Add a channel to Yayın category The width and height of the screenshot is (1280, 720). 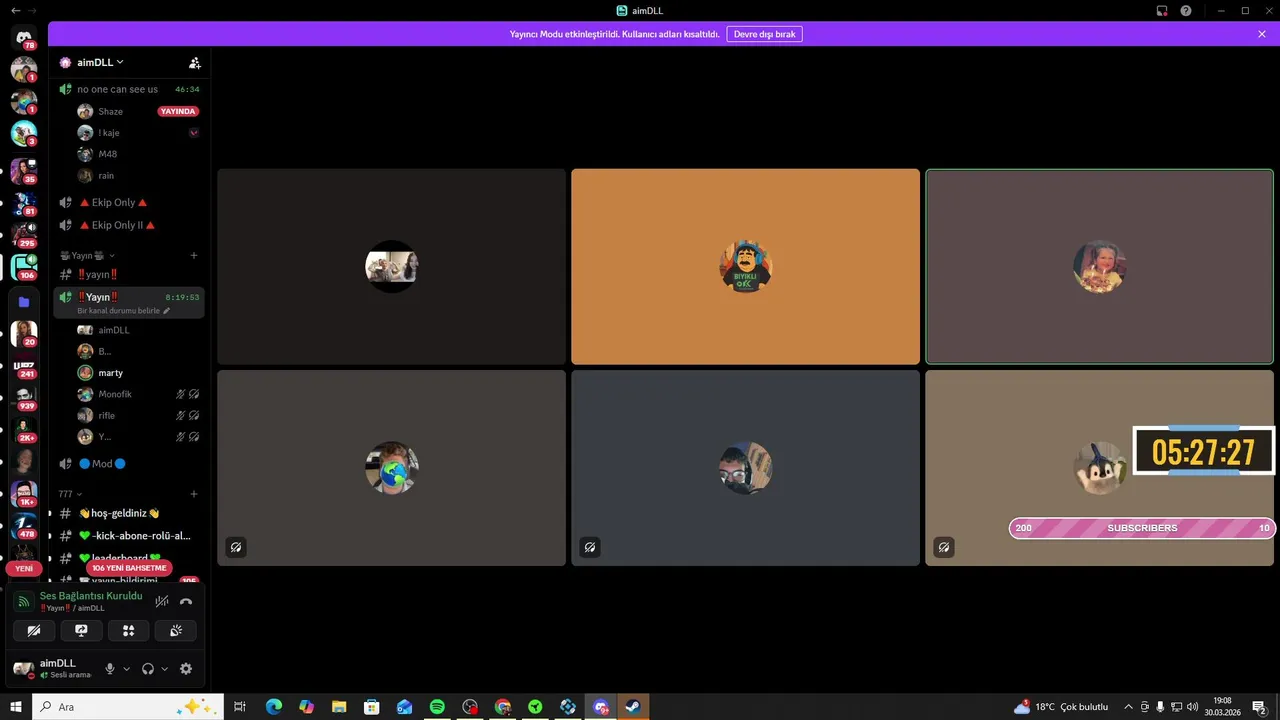pos(194,255)
